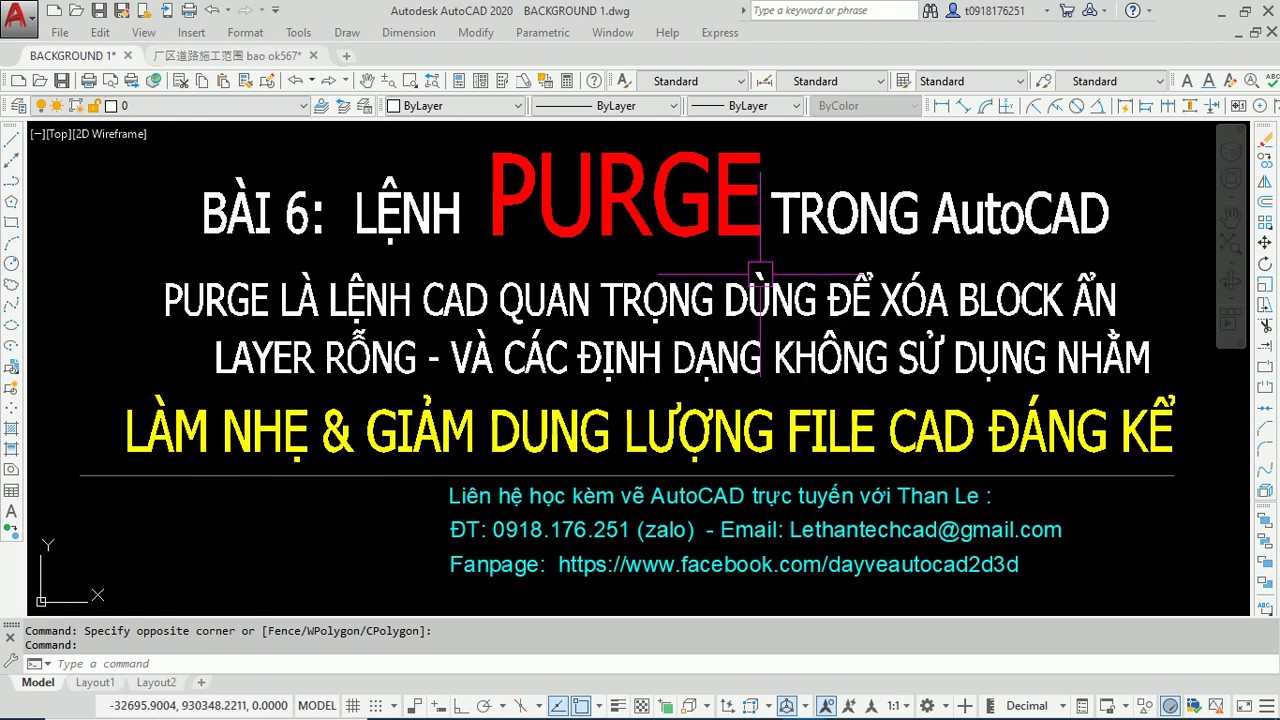Open the QuickCalc calculator icon

(566, 81)
